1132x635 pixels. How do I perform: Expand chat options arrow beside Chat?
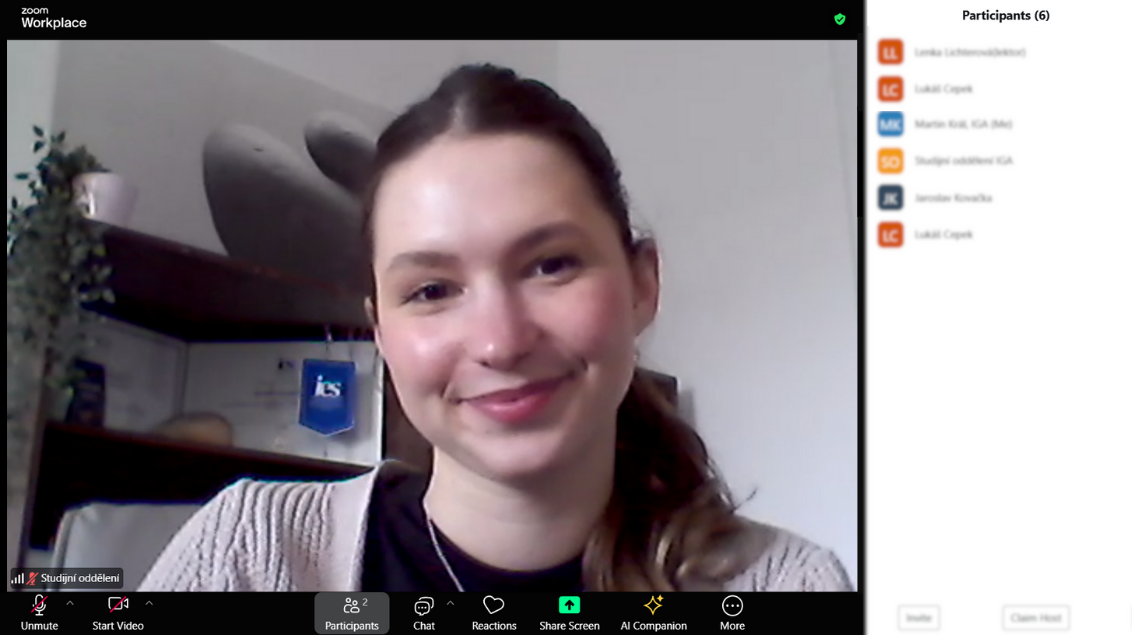(450, 603)
